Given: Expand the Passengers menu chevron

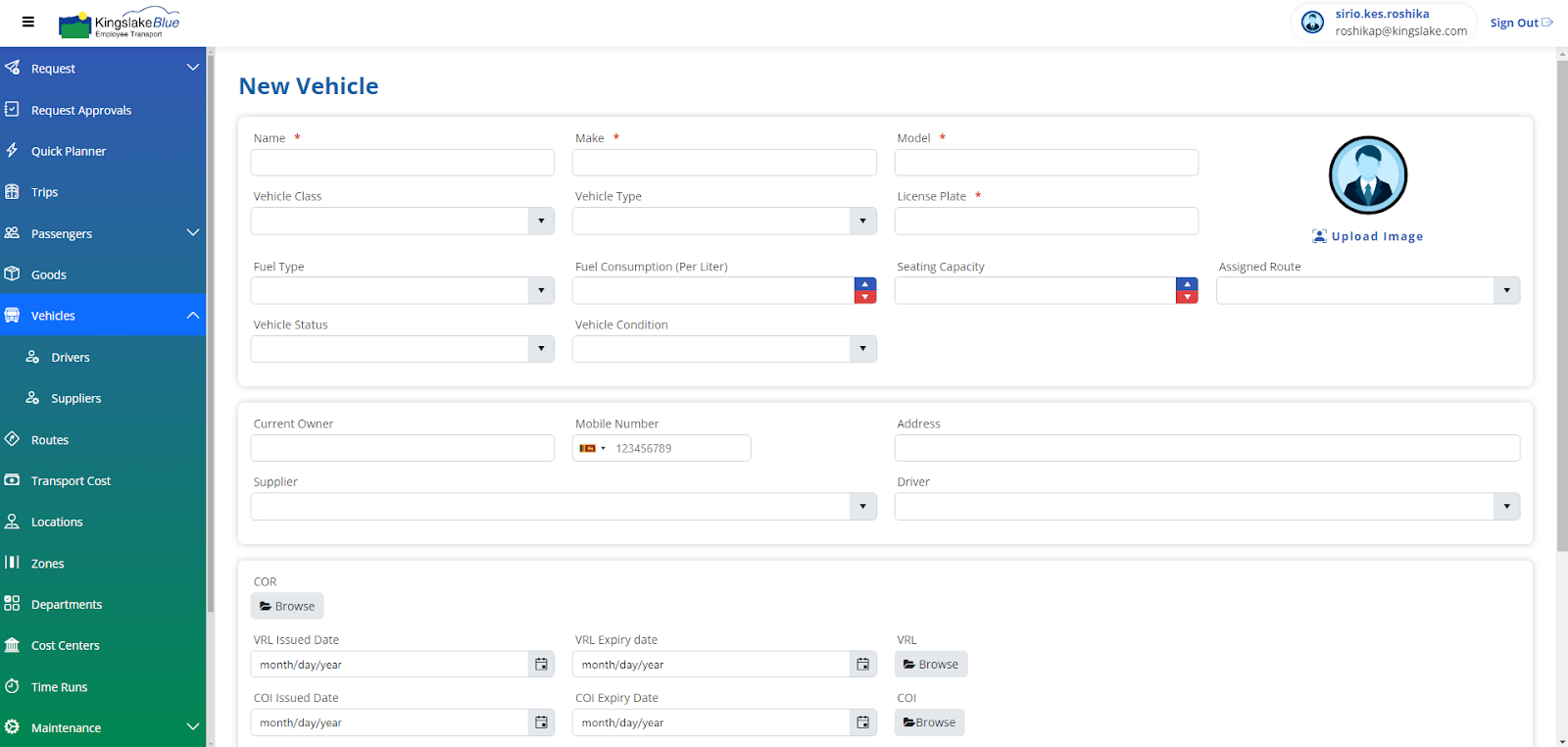Looking at the screenshot, I should (193, 232).
